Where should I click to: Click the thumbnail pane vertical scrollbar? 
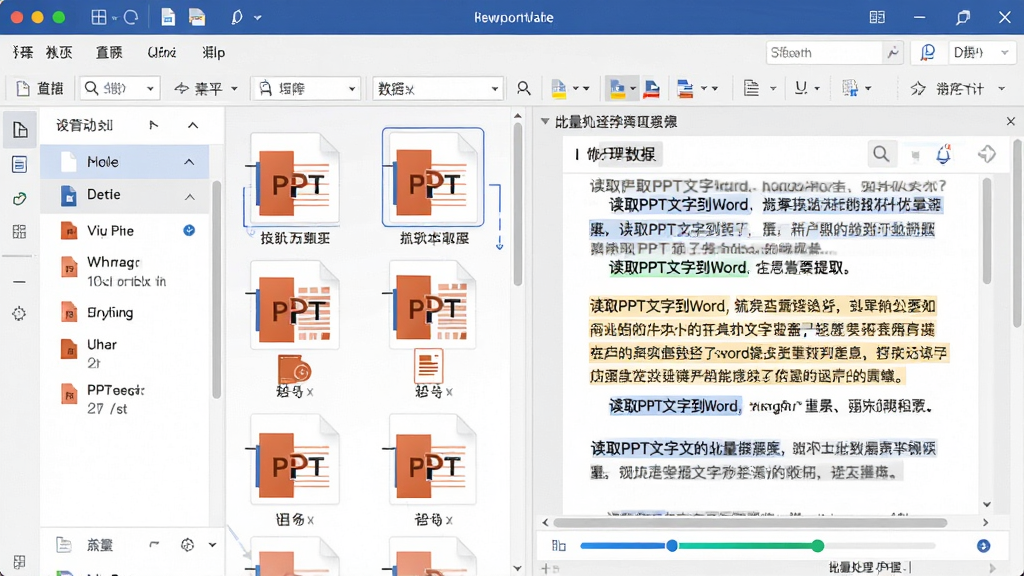[518, 204]
